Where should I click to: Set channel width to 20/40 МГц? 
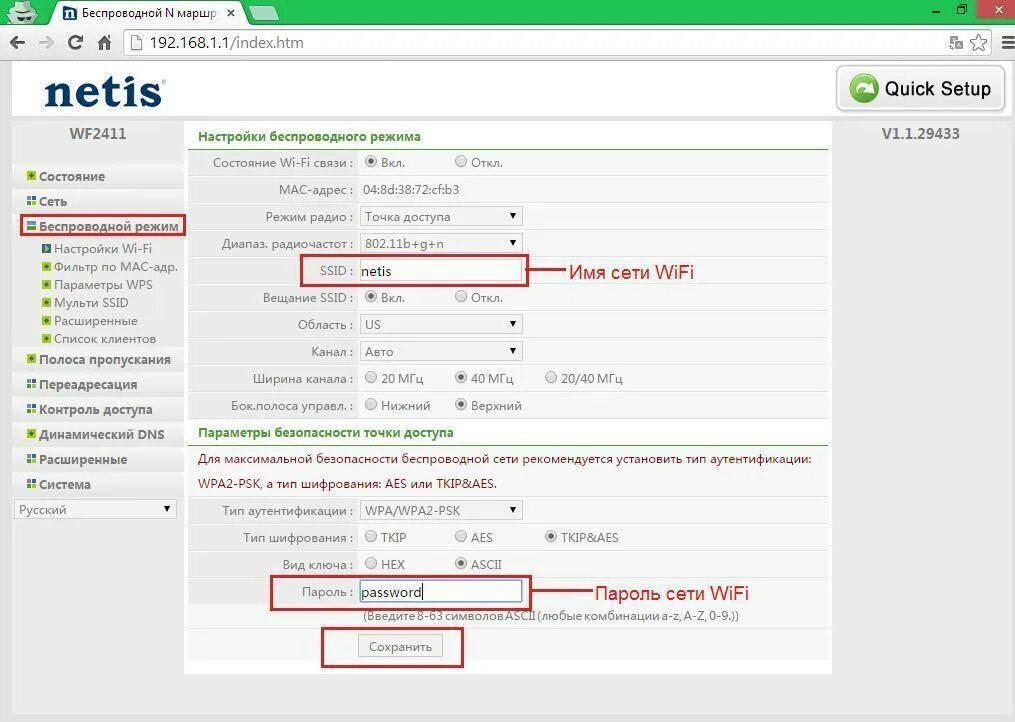551,378
